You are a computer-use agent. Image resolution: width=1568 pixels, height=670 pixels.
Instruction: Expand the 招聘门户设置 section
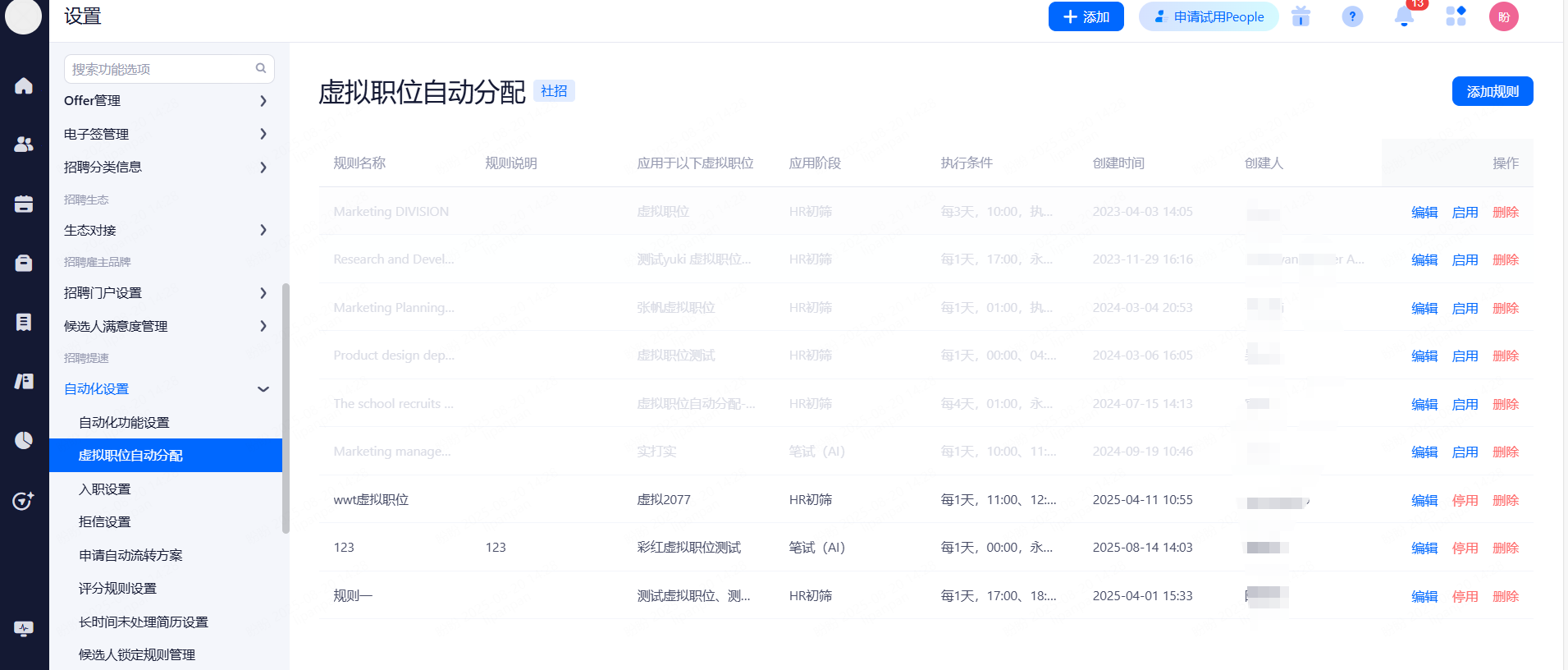tap(263, 293)
